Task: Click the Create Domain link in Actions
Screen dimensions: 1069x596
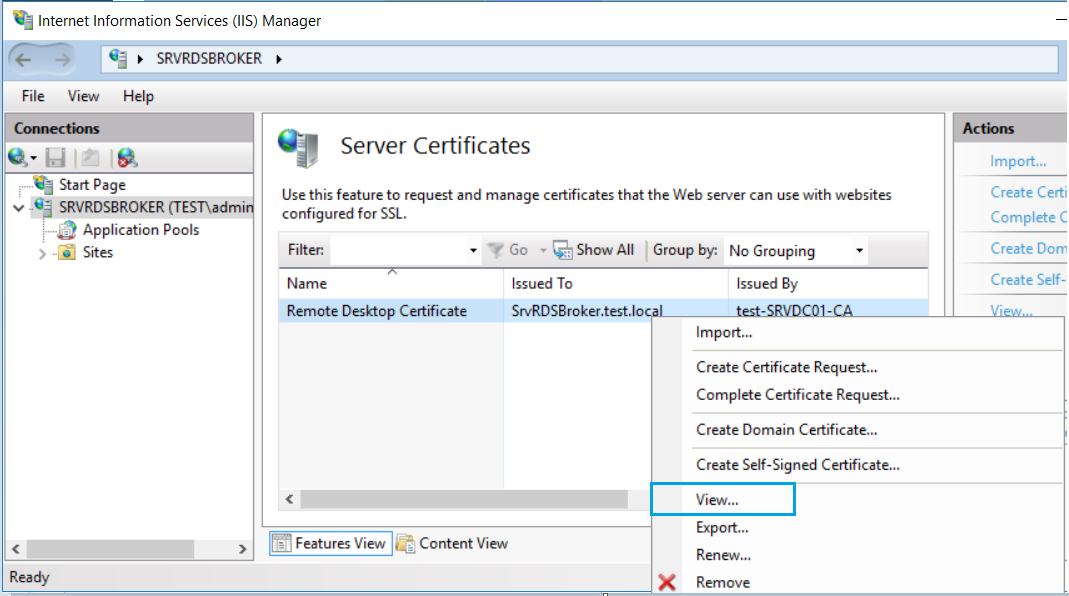Action: [1028, 248]
